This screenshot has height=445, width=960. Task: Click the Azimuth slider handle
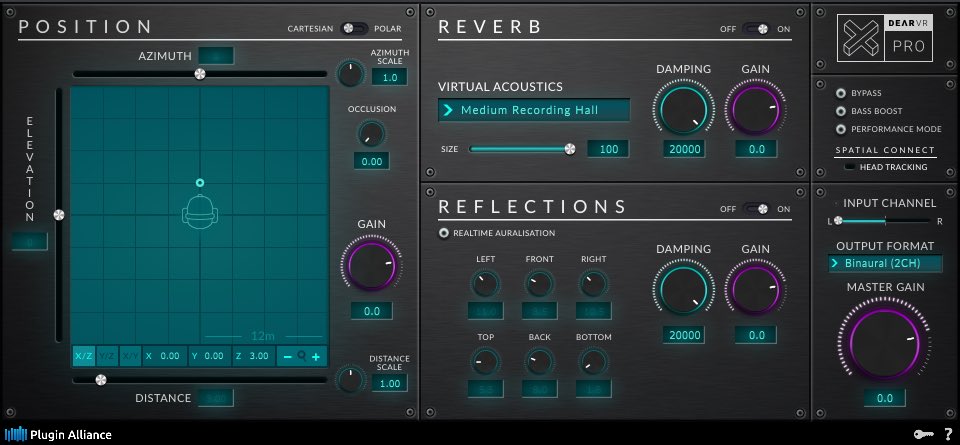click(x=200, y=74)
